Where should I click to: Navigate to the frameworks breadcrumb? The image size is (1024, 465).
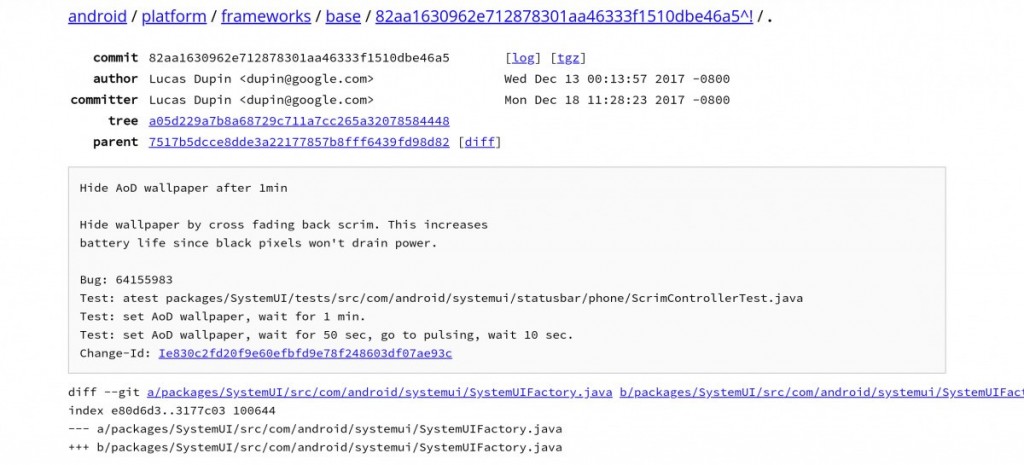click(x=264, y=16)
